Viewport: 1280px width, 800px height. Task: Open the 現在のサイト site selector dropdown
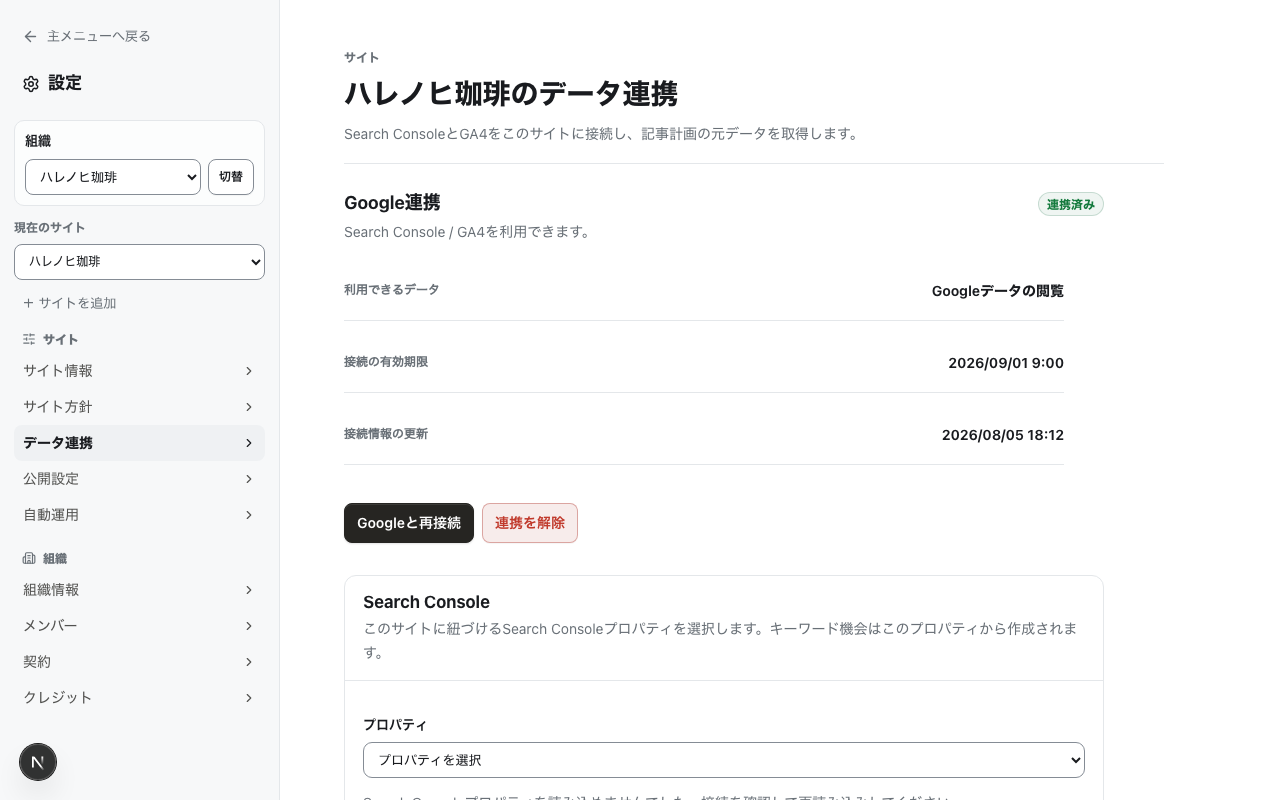[139, 262]
